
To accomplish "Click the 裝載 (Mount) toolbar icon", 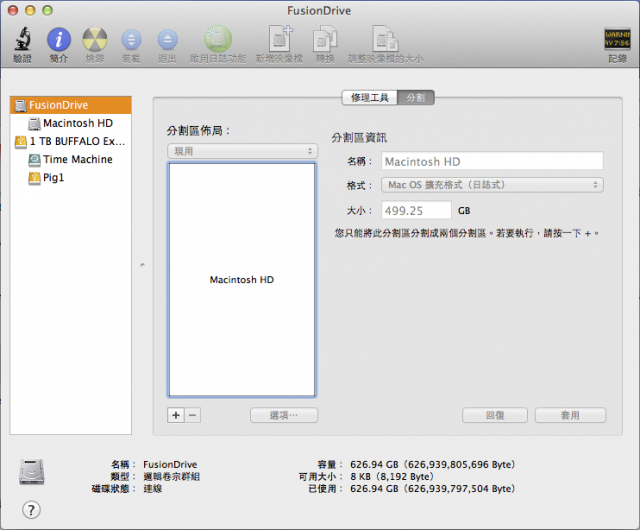I will [x=131, y=40].
